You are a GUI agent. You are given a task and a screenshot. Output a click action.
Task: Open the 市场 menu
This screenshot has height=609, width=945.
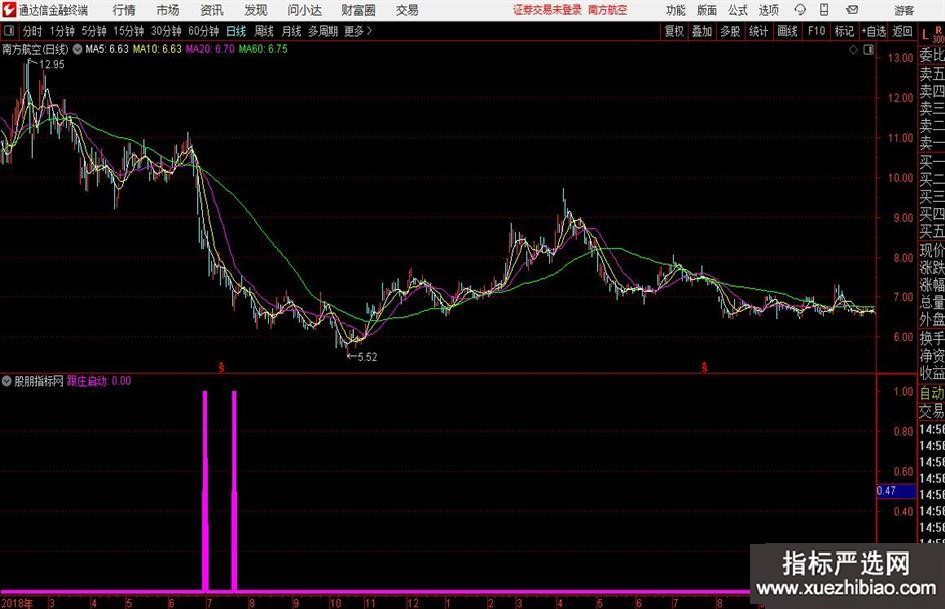pyautogui.click(x=168, y=10)
